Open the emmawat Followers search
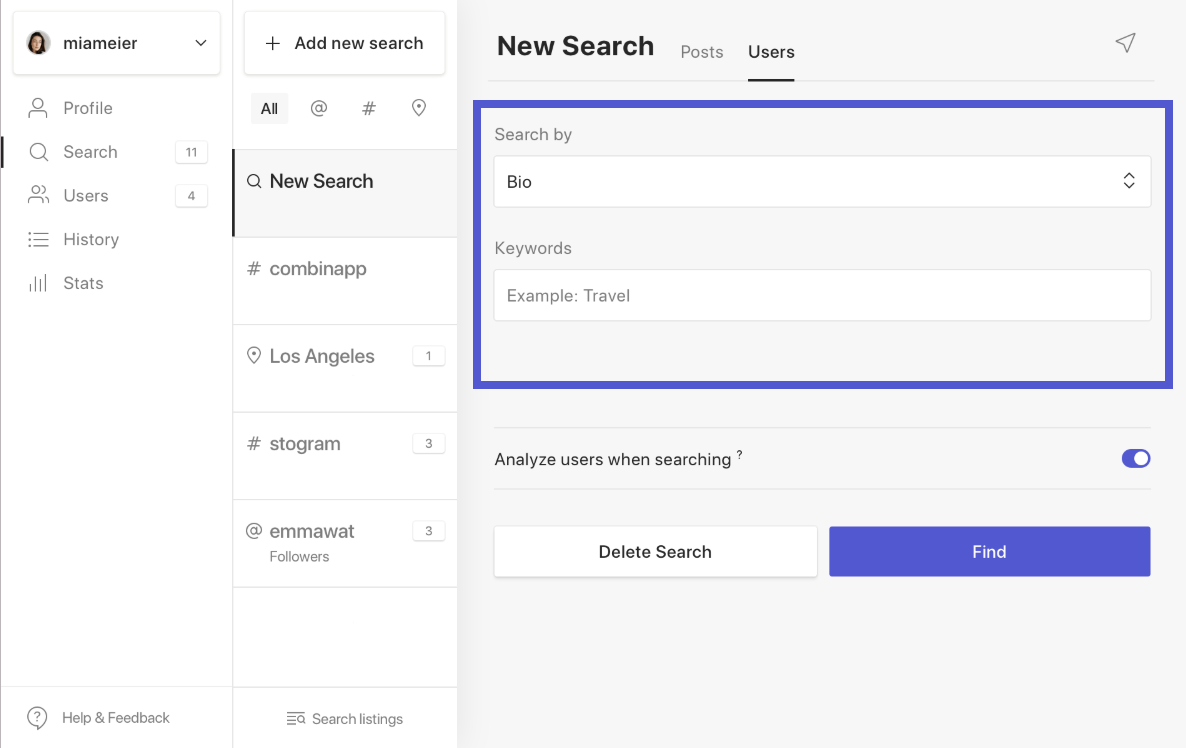This screenshot has width=1186, height=748. [x=345, y=544]
